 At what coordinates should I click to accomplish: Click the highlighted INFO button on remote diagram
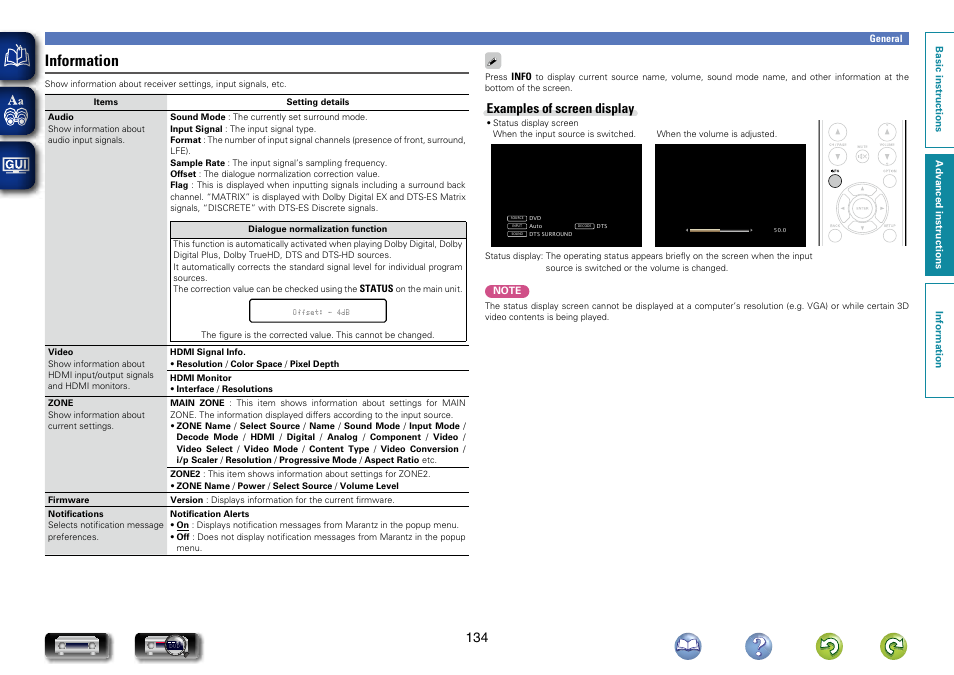click(x=835, y=181)
